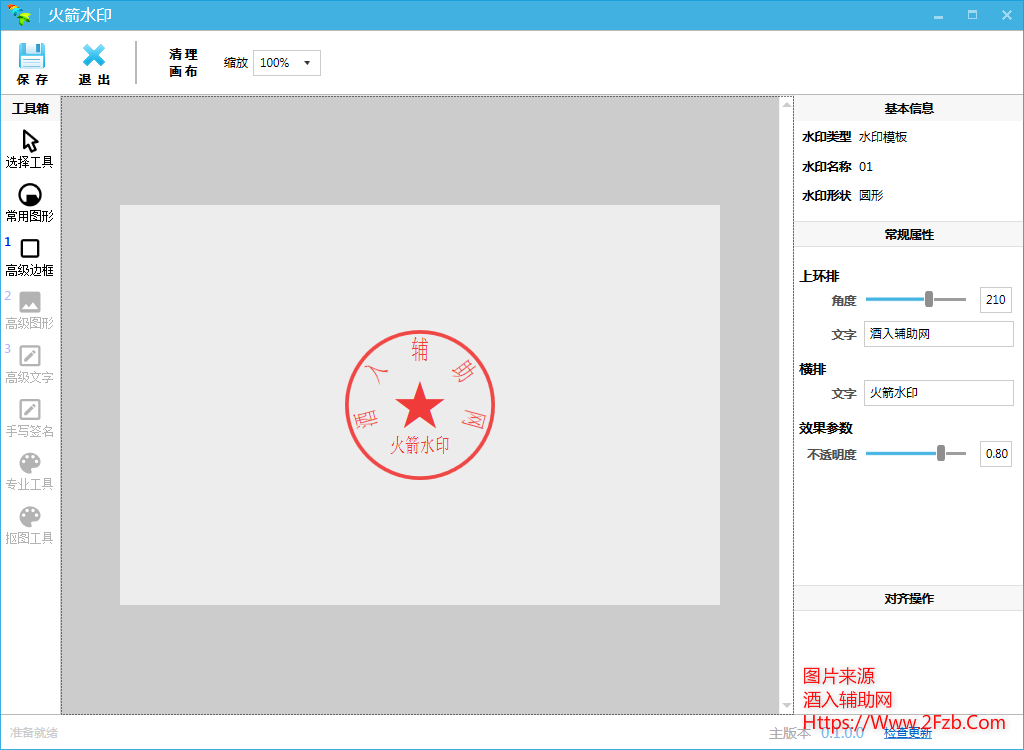Screen dimensions: 1024x750
Task: Click the horizontal text field 火箭水印
Action: click(938, 393)
